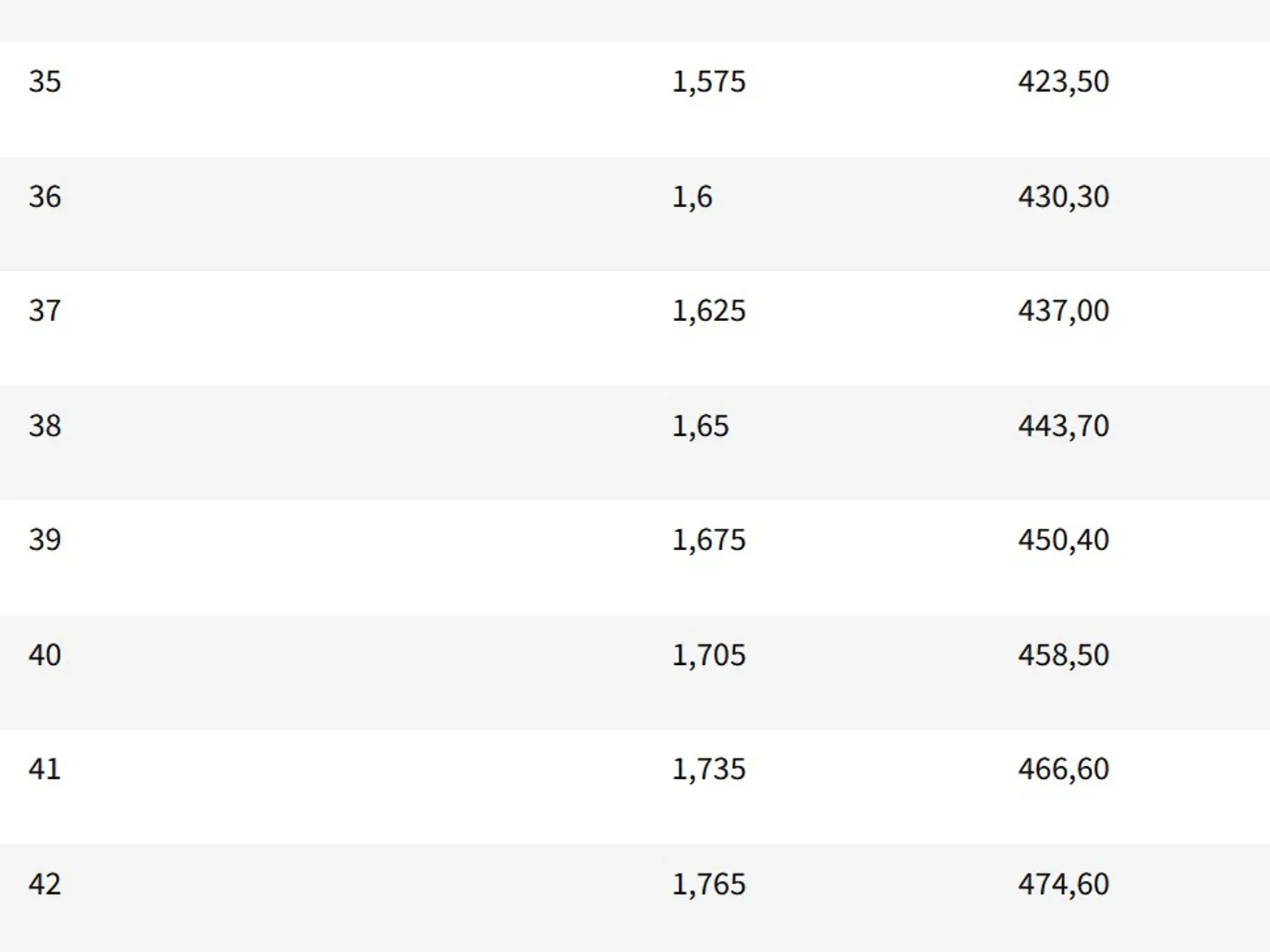Image resolution: width=1270 pixels, height=952 pixels.
Task: Click the row number 38 cell
Action: 45,425
